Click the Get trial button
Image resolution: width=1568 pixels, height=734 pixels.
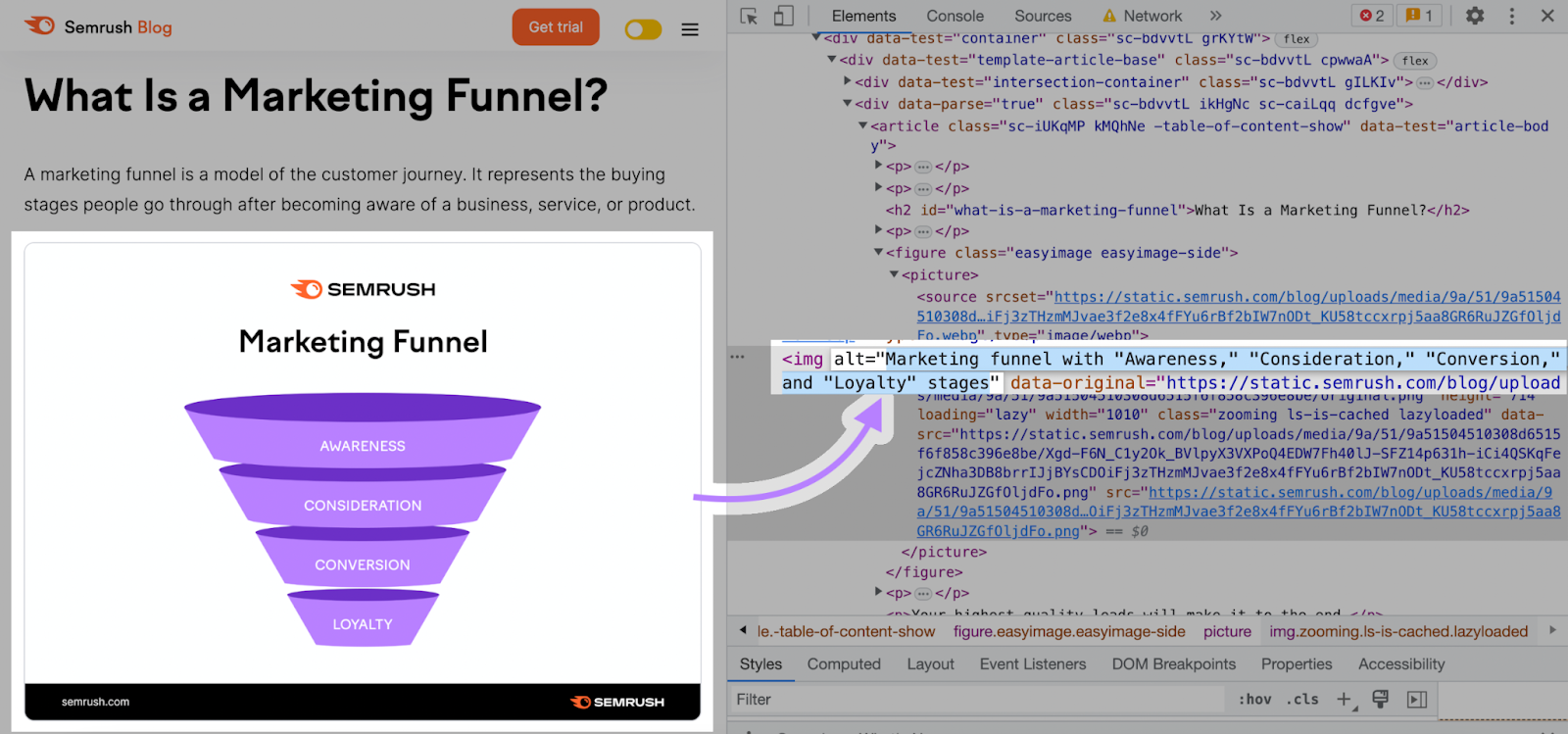click(556, 27)
